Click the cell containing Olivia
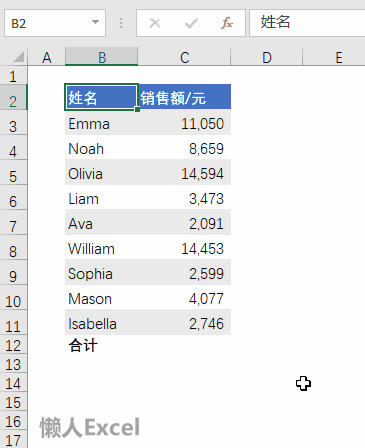 (x=101, y=172)
